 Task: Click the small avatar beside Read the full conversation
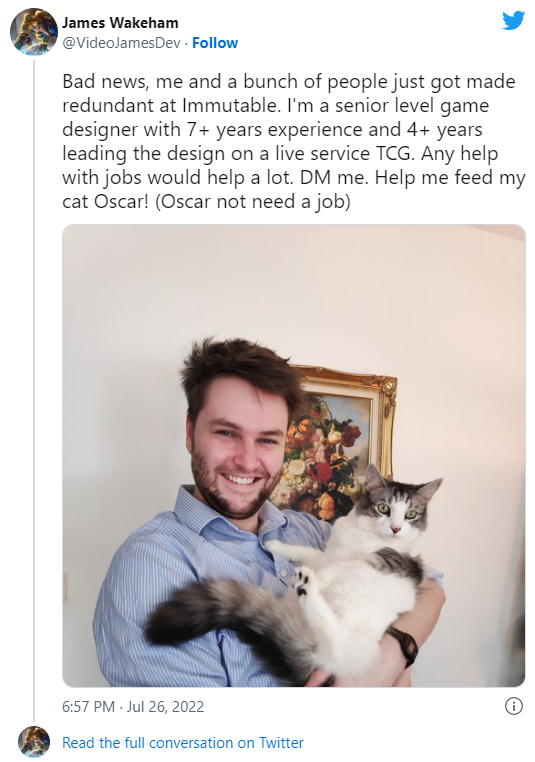(34, 742)
